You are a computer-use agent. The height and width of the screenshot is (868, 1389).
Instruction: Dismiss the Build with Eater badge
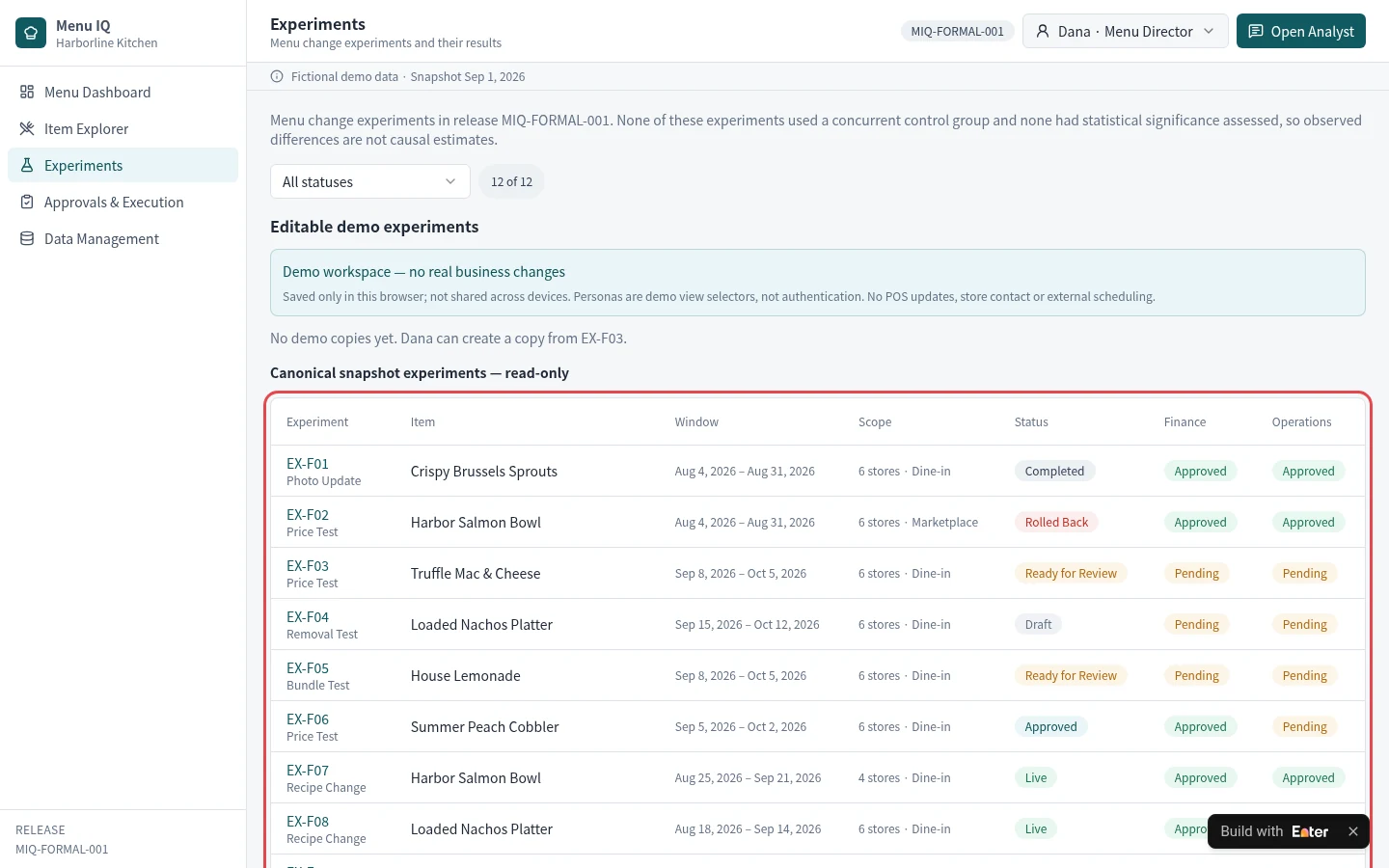point(1353,831)
